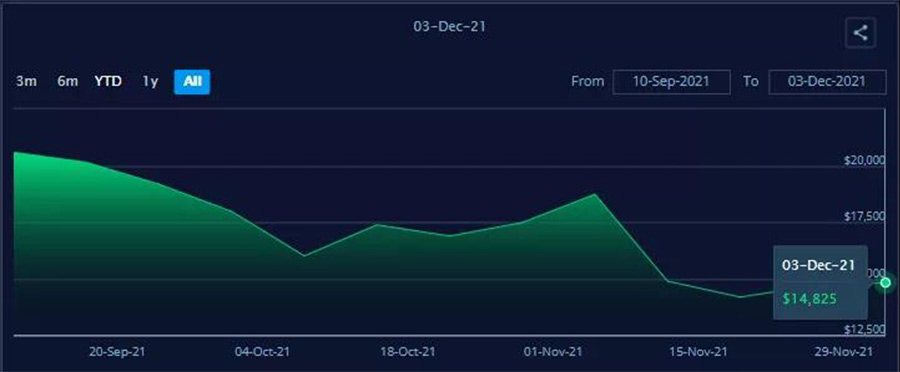This screenshot has height=372, width=900.
Task: Click the $12,500 y-axis label
Action: pos(864,330)
